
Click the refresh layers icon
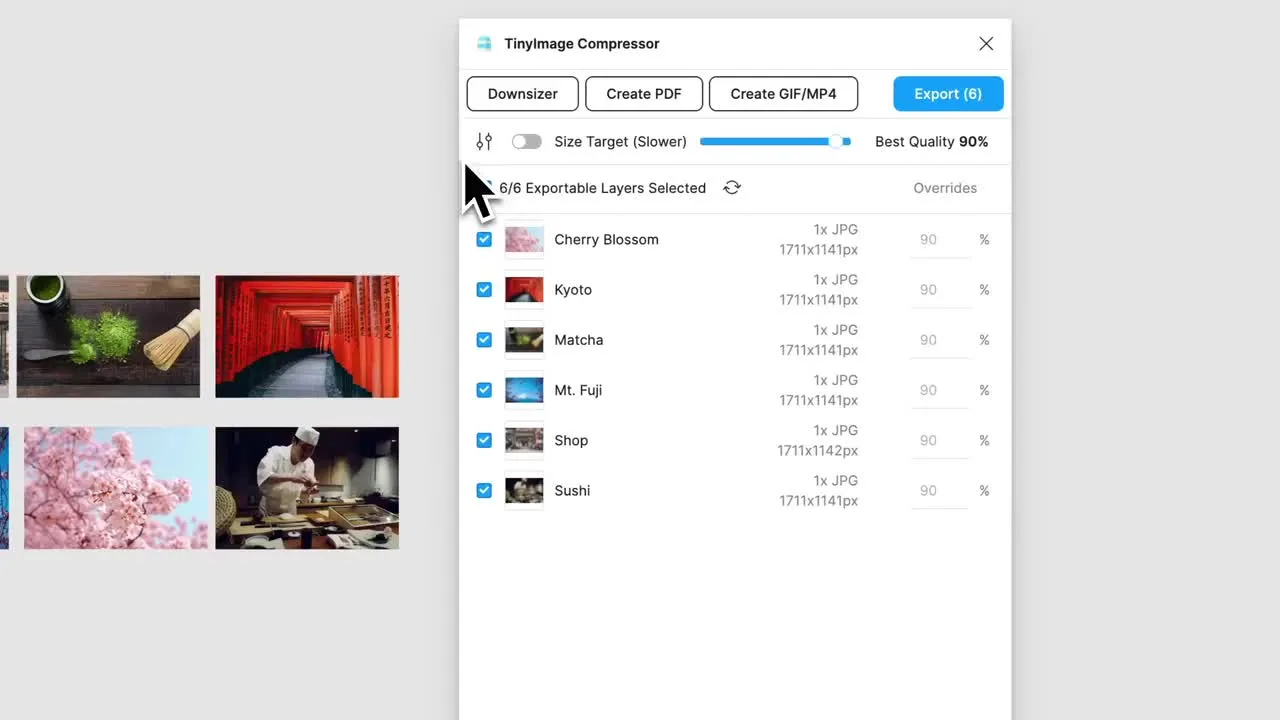point(732,188)
